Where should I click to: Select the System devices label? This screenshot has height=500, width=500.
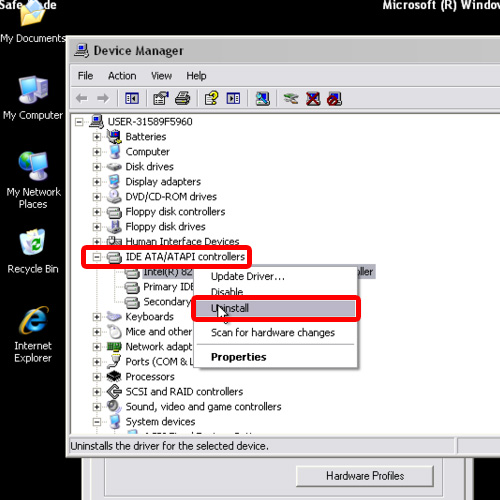[x=160, y=422]
